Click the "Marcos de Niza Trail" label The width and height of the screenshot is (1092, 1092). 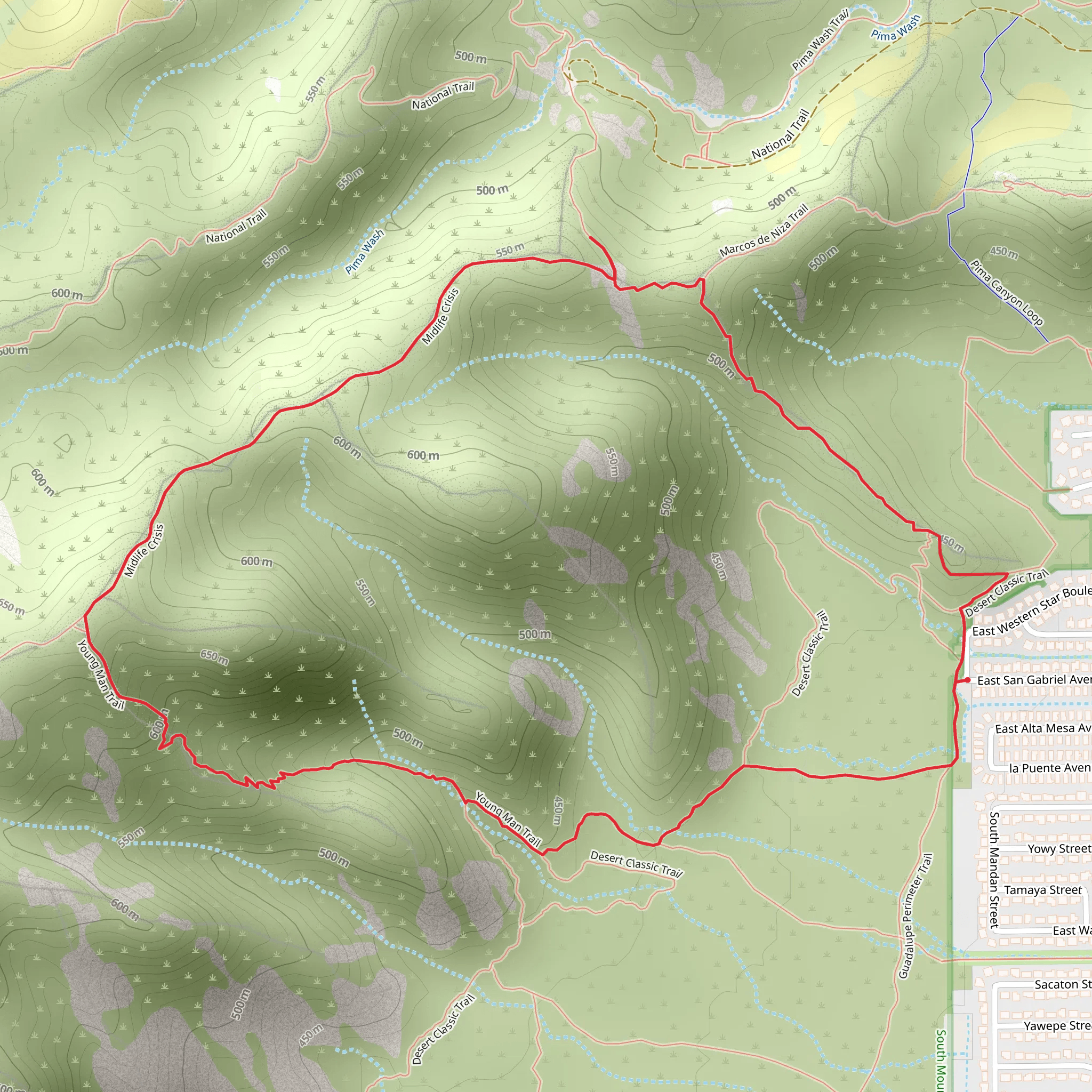pyautogui.click(x=764, y=230)
